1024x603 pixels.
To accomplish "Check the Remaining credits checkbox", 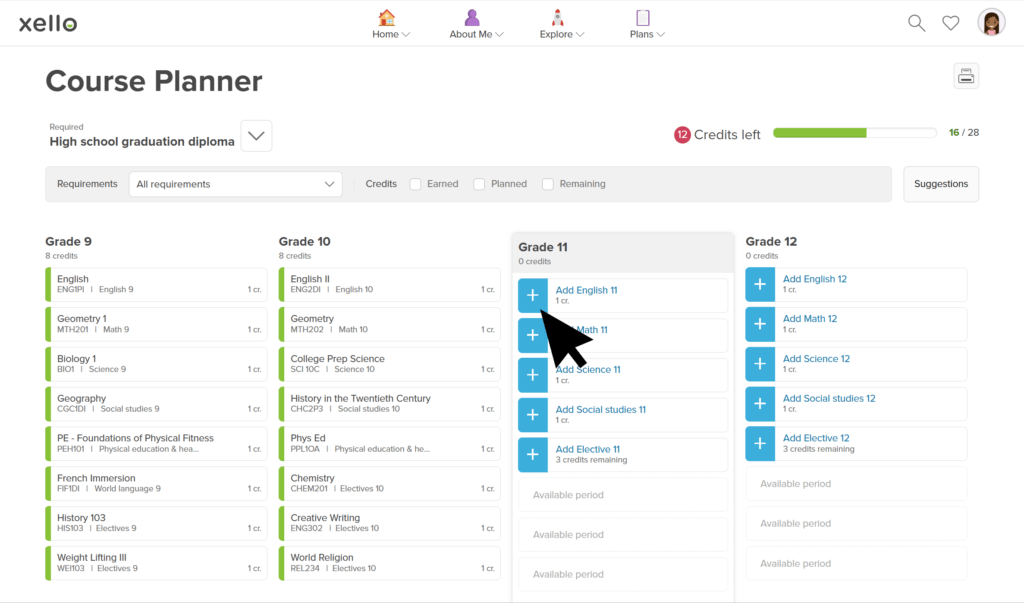I will coord(548,184).
